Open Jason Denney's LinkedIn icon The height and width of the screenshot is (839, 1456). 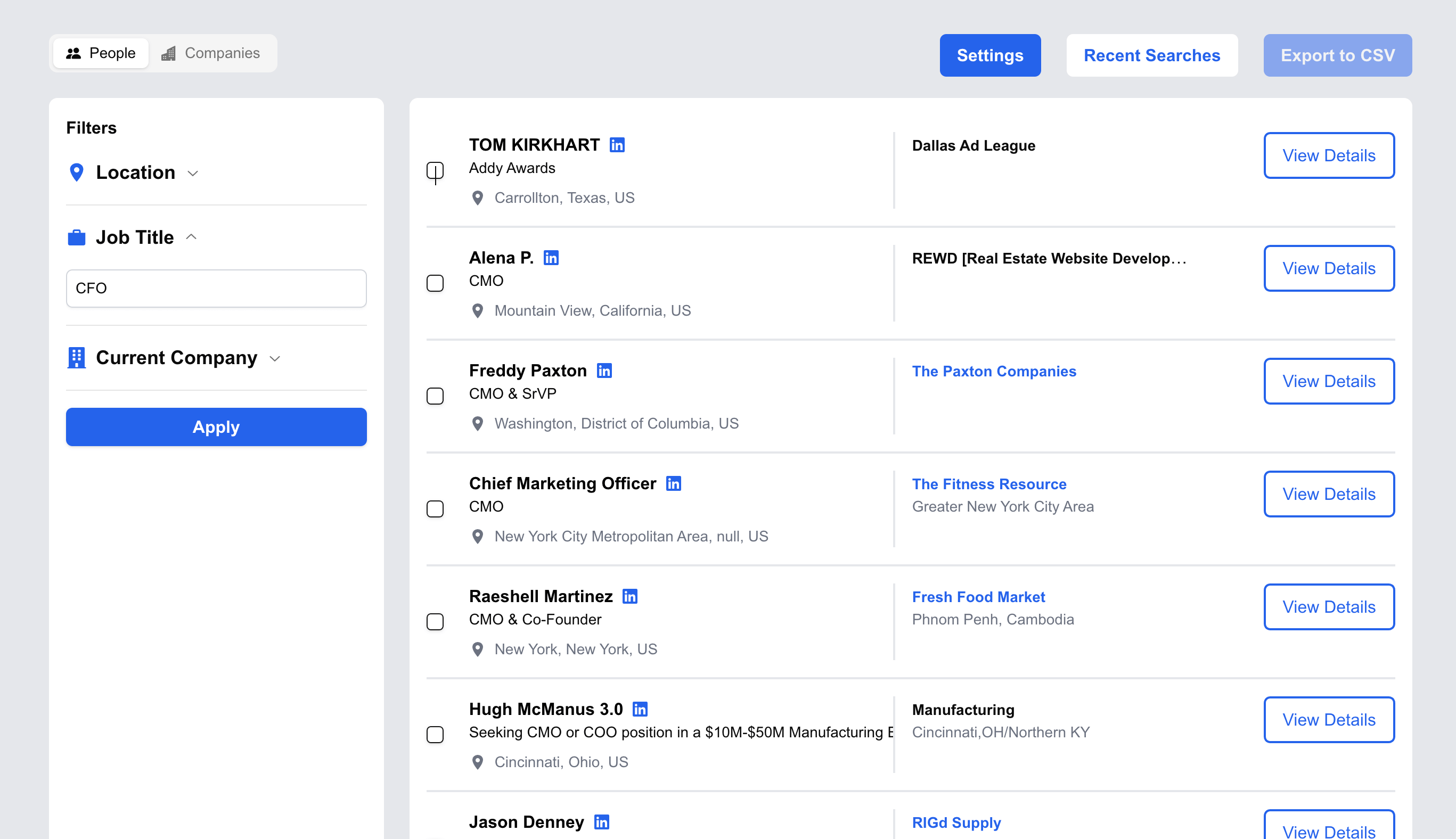pos(601,822)
